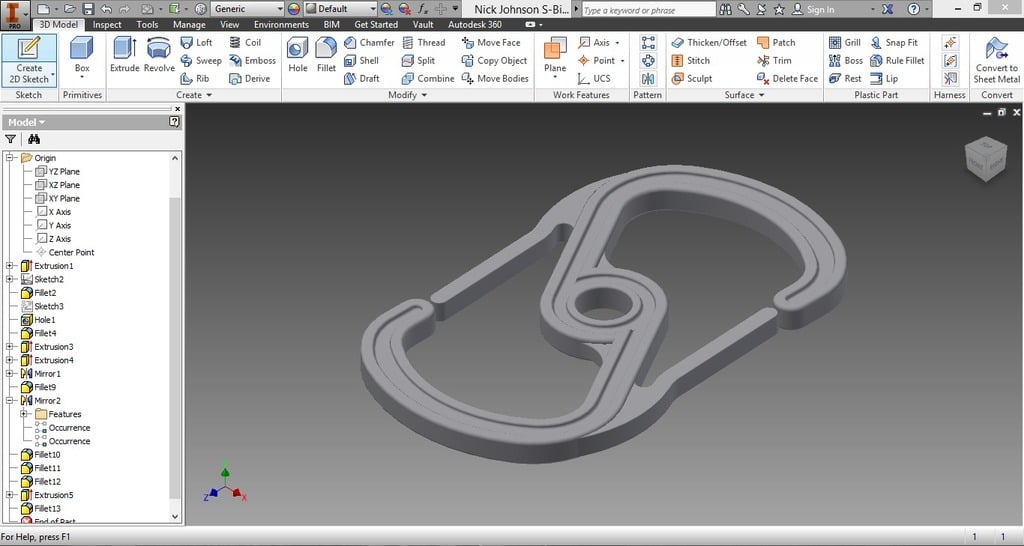The width and height of the screenshot is (1024, 546).
Task: Expand the Extrusion1 tree node
Action: [10, 266]
